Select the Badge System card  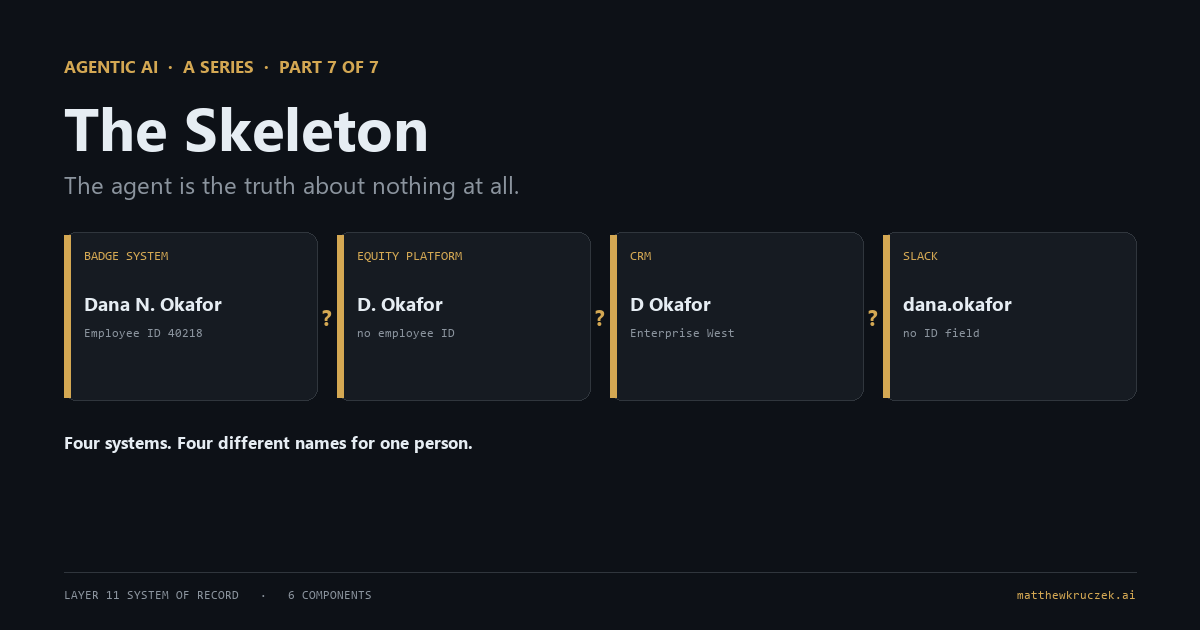coord(191,316)
